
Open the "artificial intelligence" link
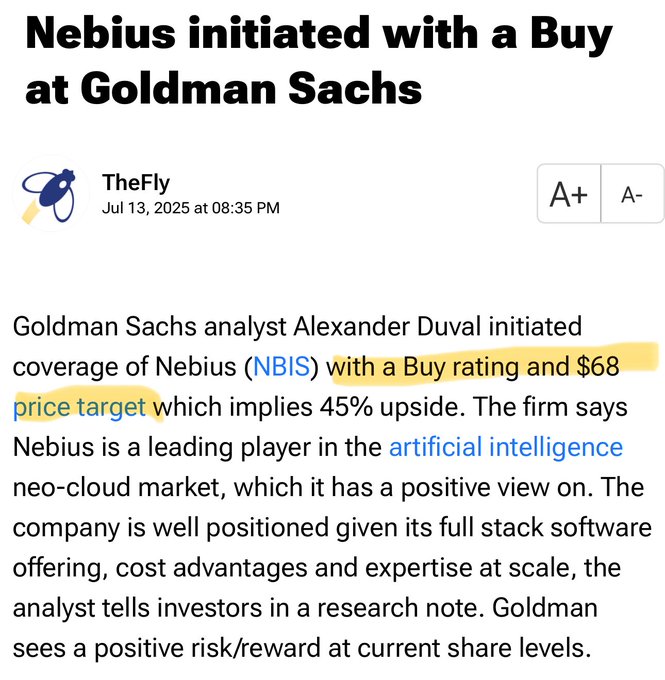pyautogui.click(x=506, y=447)
